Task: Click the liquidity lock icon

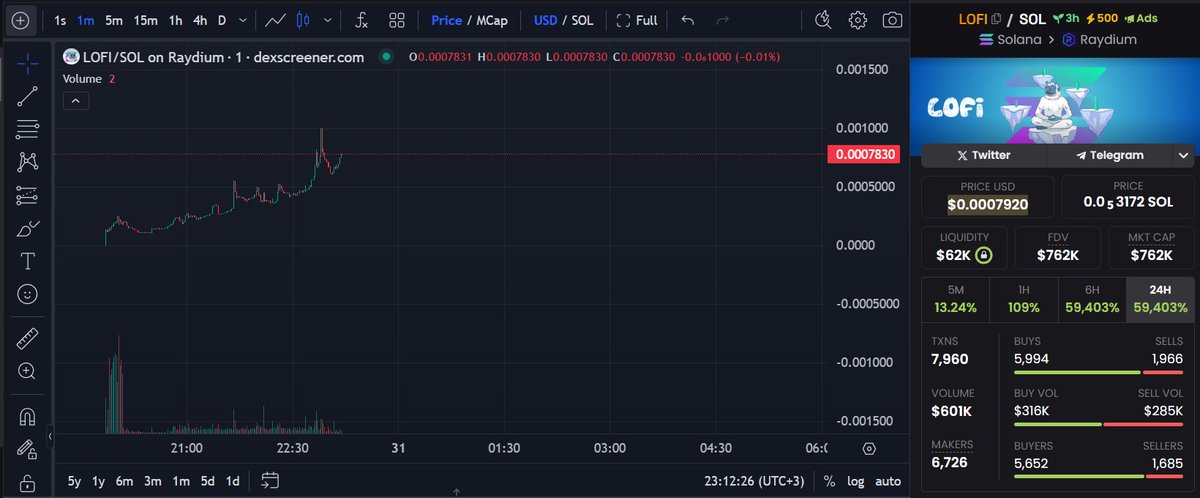Action: click(x=984, y=255)
